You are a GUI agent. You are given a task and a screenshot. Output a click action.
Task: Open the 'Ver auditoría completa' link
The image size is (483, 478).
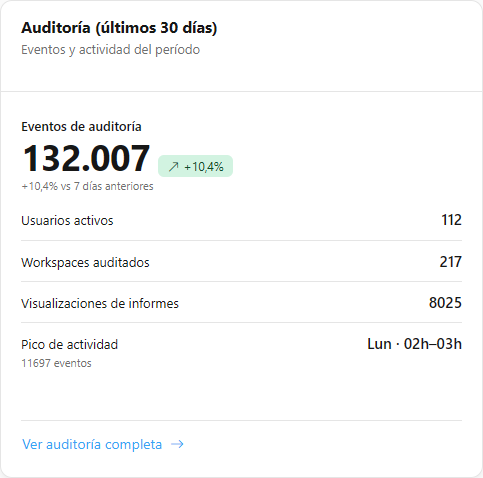[x=103, y=444]
